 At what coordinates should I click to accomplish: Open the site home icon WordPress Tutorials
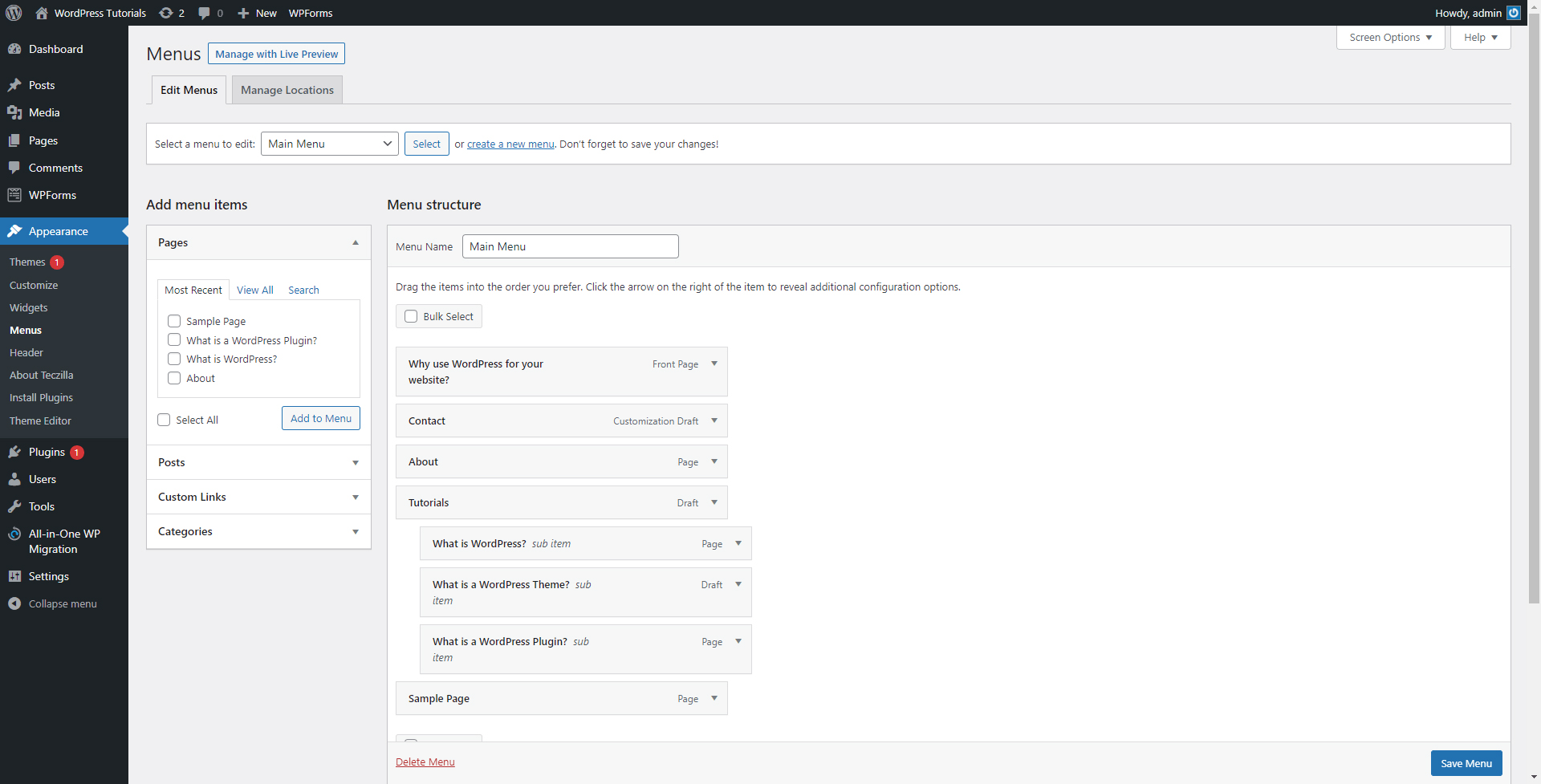point(42,13)
